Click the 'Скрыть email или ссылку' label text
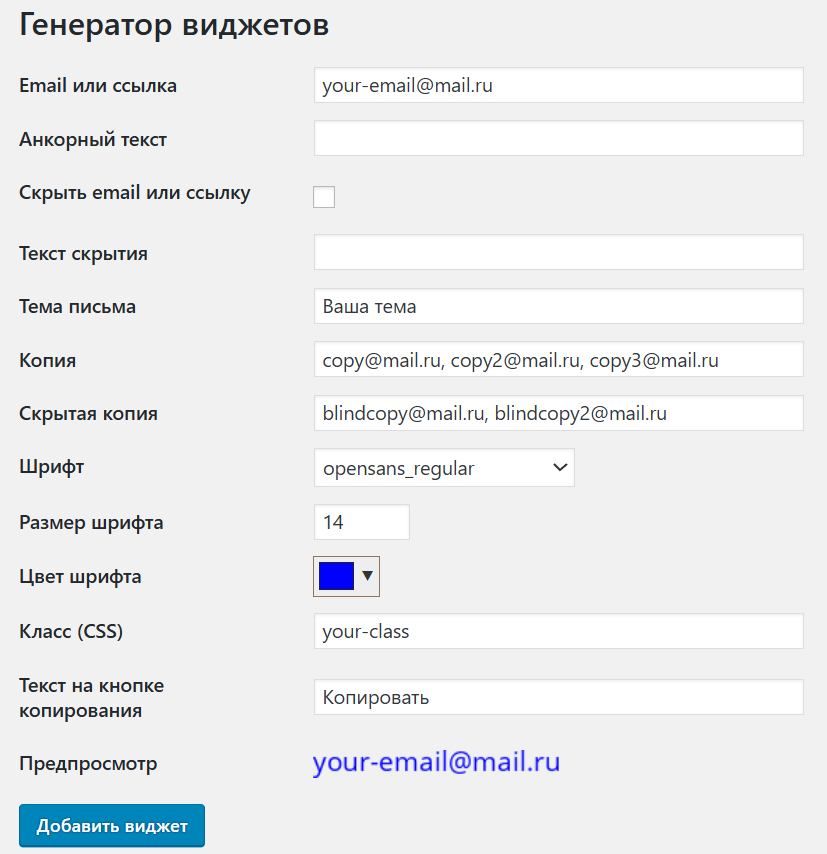Image resolution: width=827 pixels, height=854 pixels. pos(135,193)
